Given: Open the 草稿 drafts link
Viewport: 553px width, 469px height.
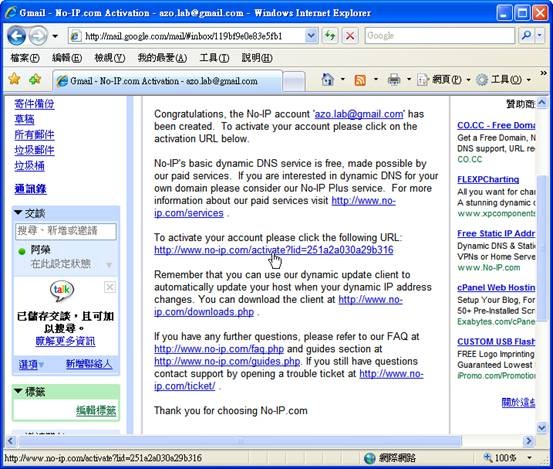Looking at the screenshot, I should pyautogui.click(x=24, y=119).
